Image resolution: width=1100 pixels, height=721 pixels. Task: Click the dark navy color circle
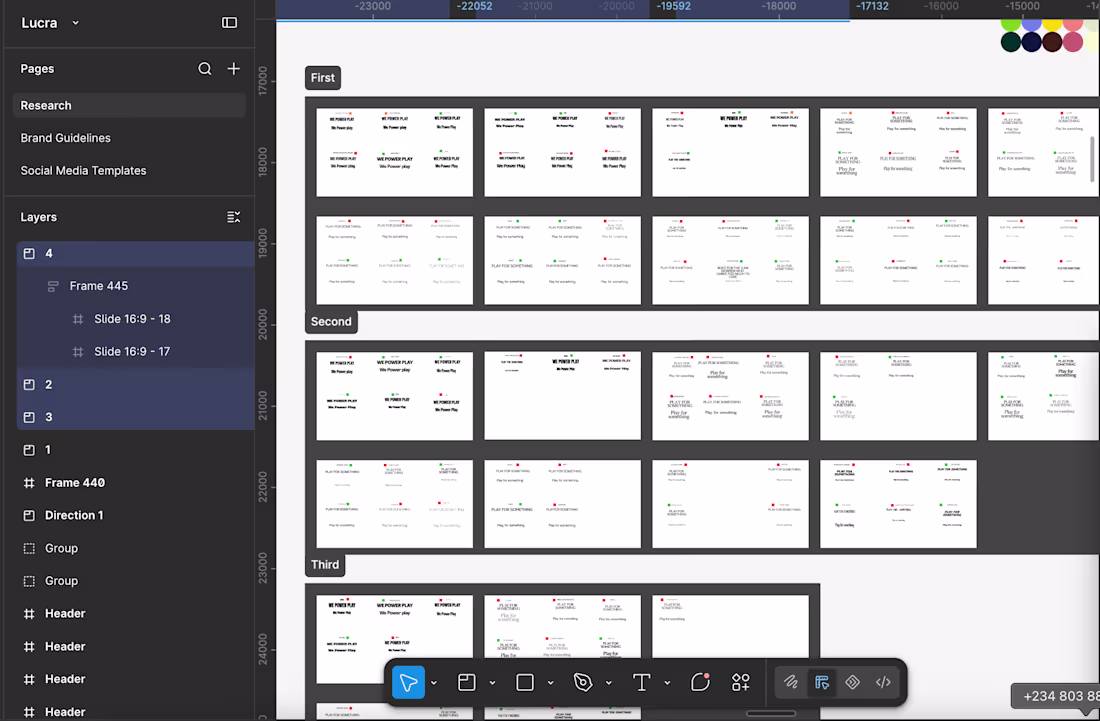pos(1031,42)
